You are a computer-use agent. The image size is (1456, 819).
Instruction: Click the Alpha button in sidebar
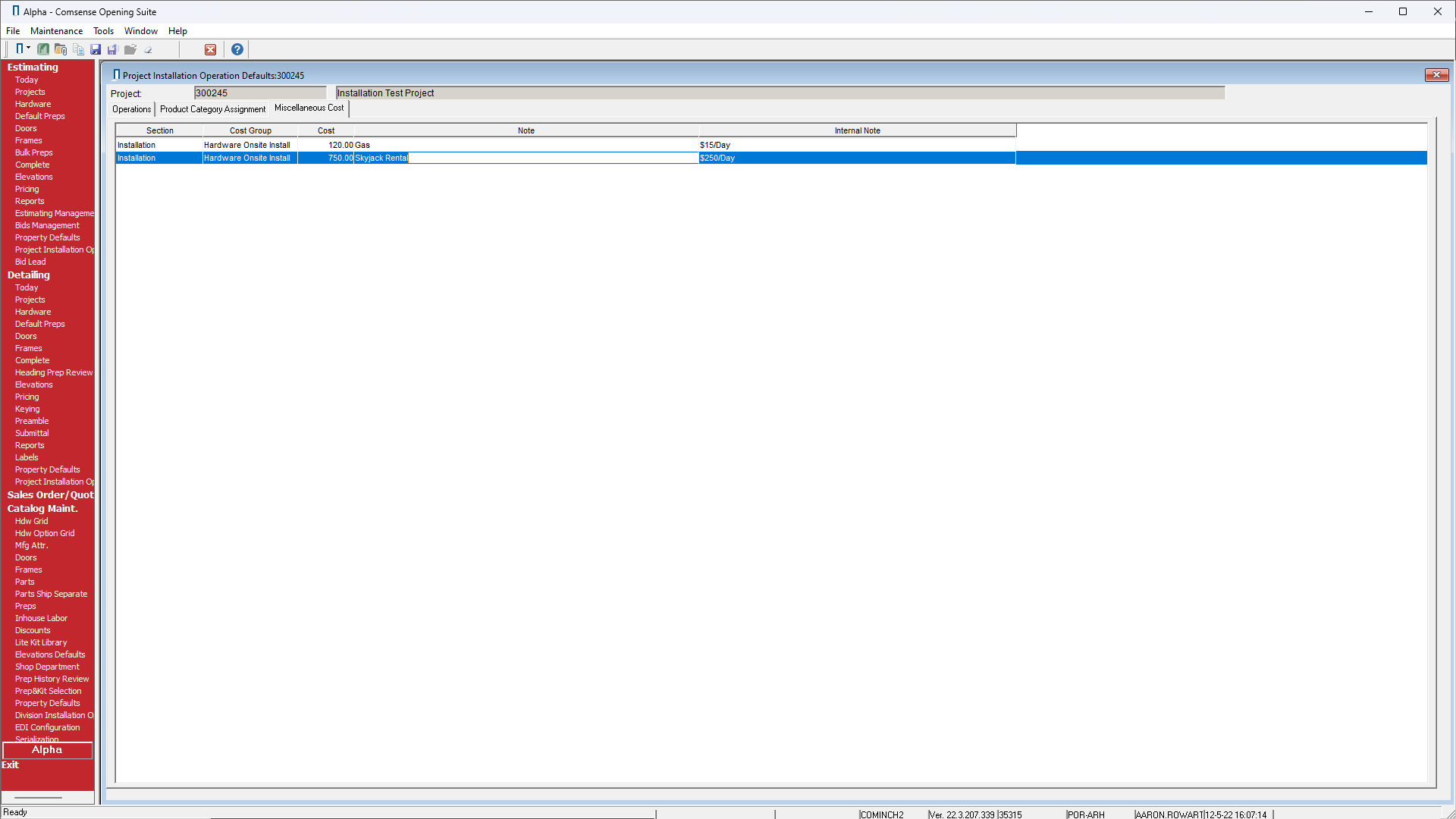click(x=47, y=750)
